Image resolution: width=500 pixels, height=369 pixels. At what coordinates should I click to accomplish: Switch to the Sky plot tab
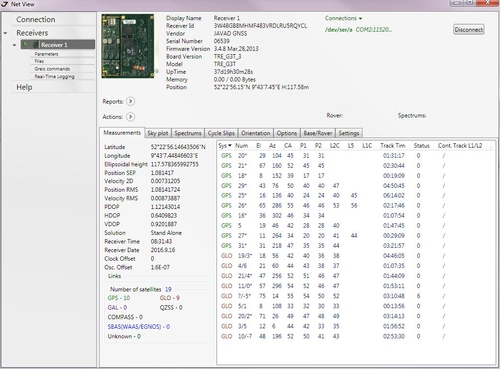[158, 133]
